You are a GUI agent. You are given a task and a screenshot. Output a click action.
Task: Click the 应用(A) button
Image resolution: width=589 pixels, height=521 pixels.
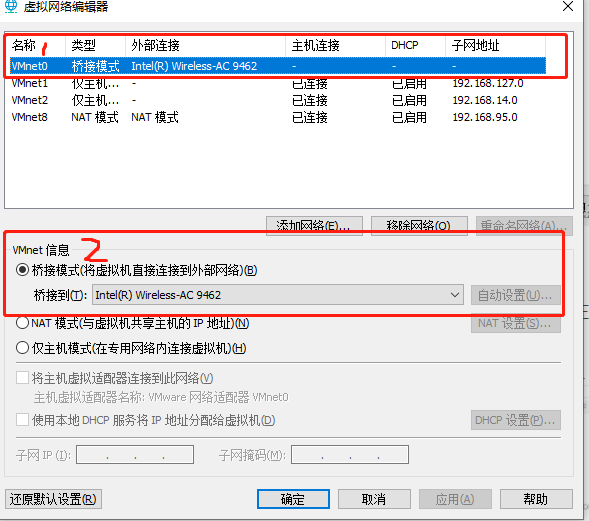455,499
